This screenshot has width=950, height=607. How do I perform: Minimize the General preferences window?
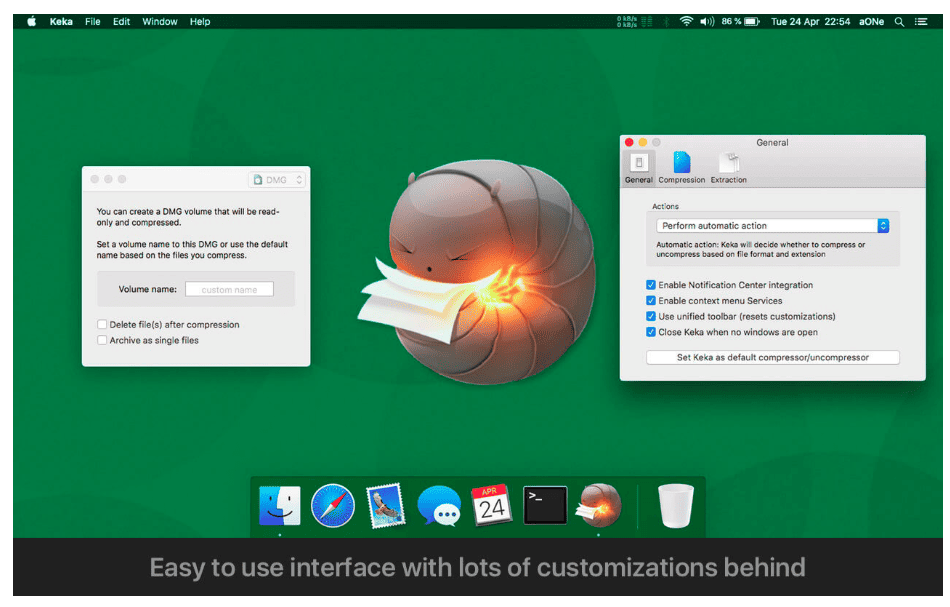tap(642, 142)
